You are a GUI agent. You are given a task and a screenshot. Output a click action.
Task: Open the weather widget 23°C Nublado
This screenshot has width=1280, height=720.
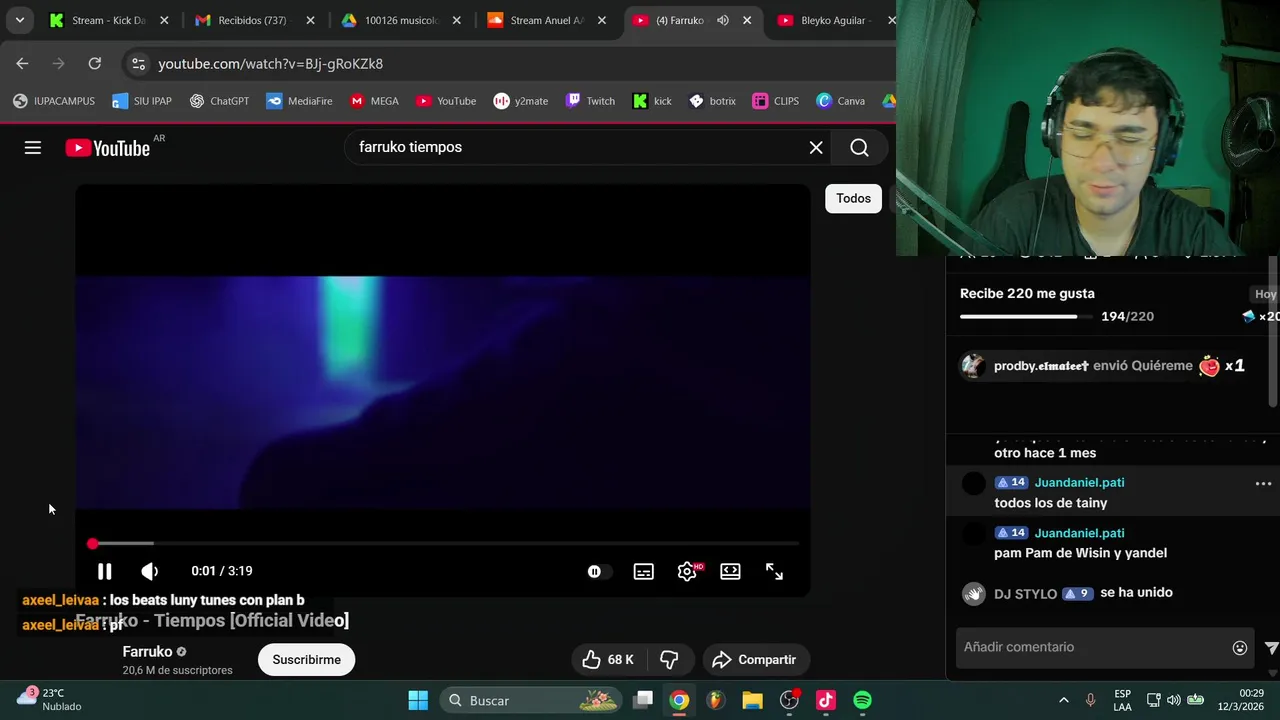pos(50,699)
